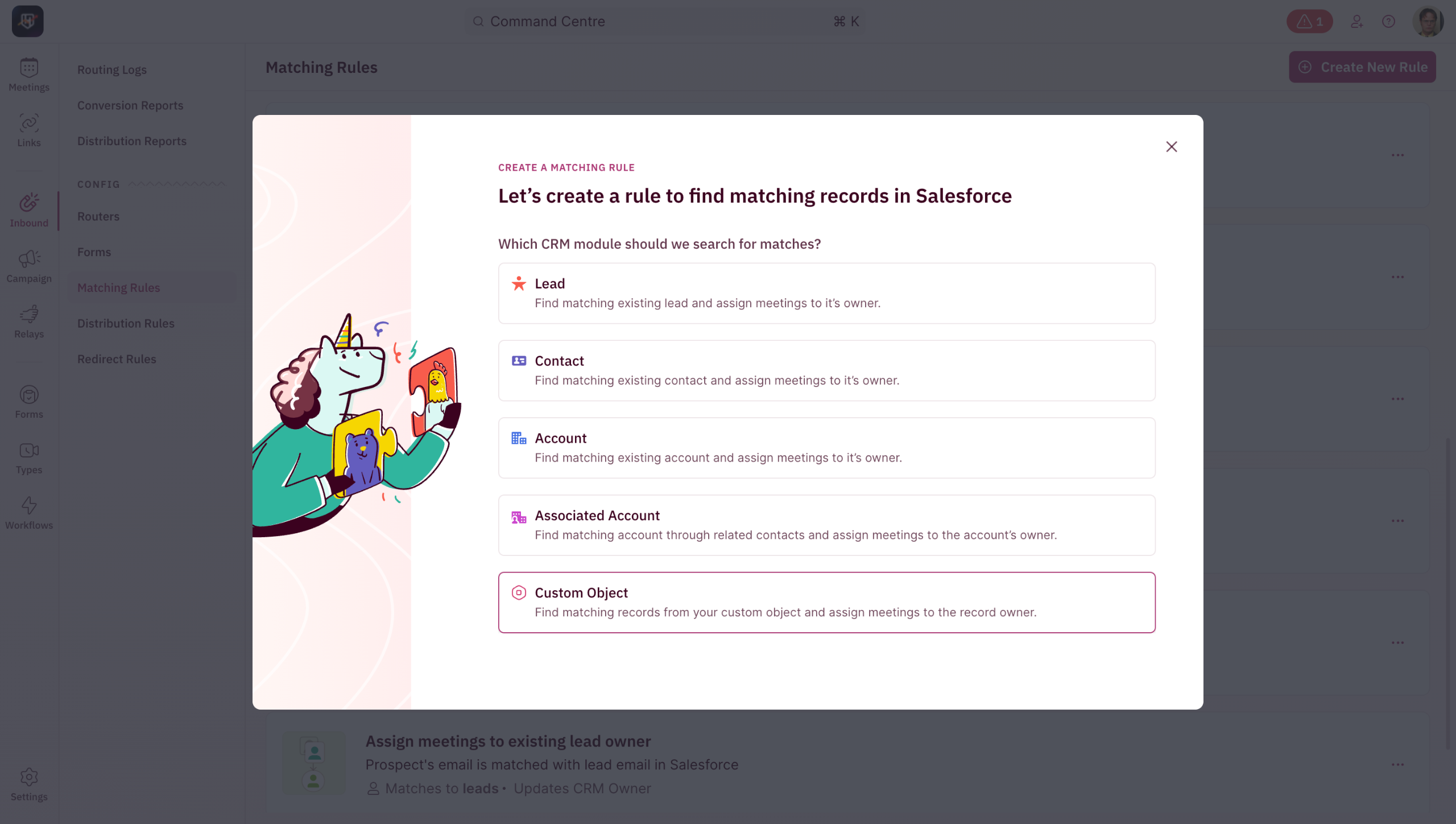Screen dimensions: 1456x824
Task: Click the alert warning badge
Action: (x=1309, y=22)
